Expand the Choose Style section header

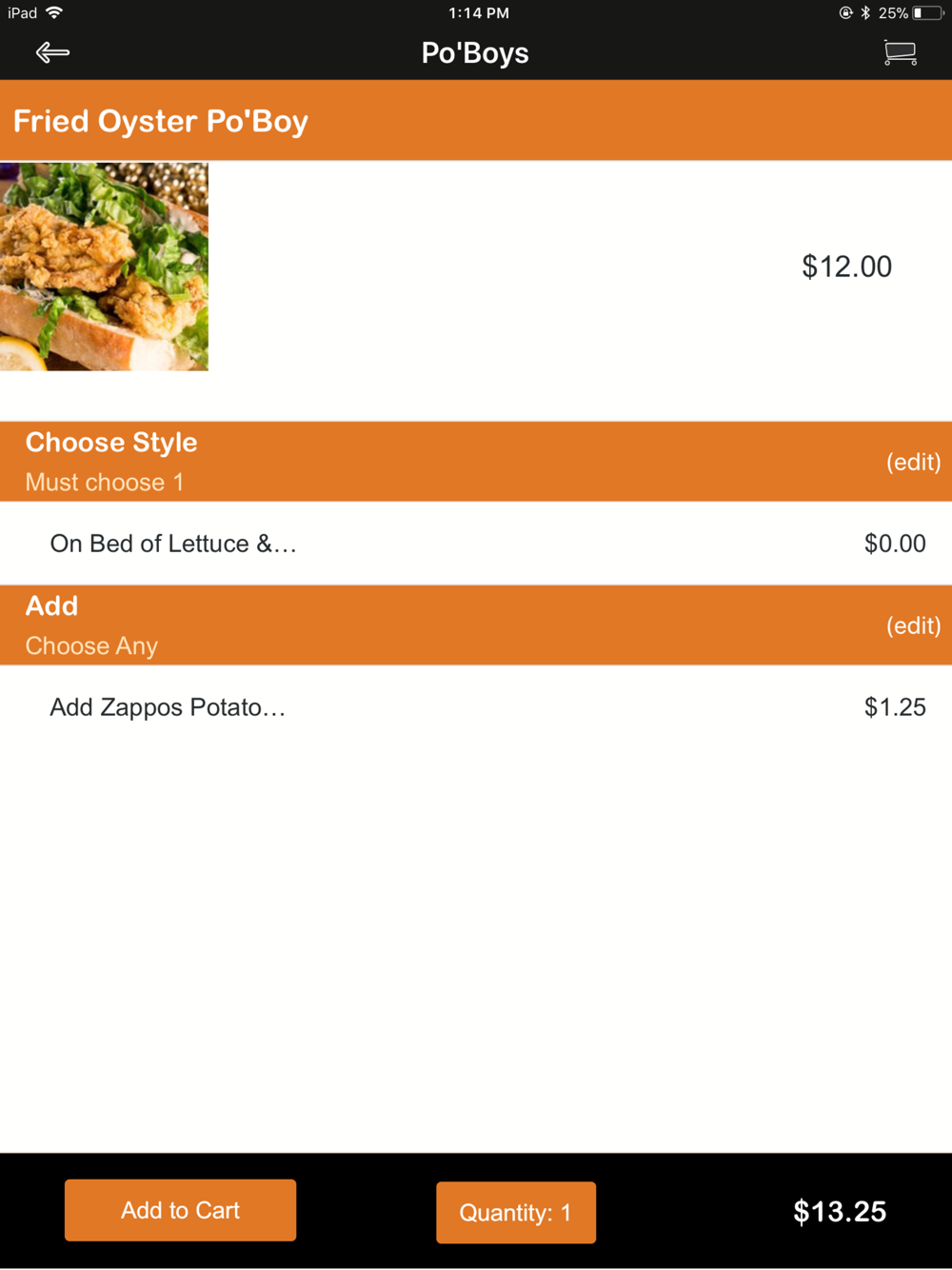476,462
